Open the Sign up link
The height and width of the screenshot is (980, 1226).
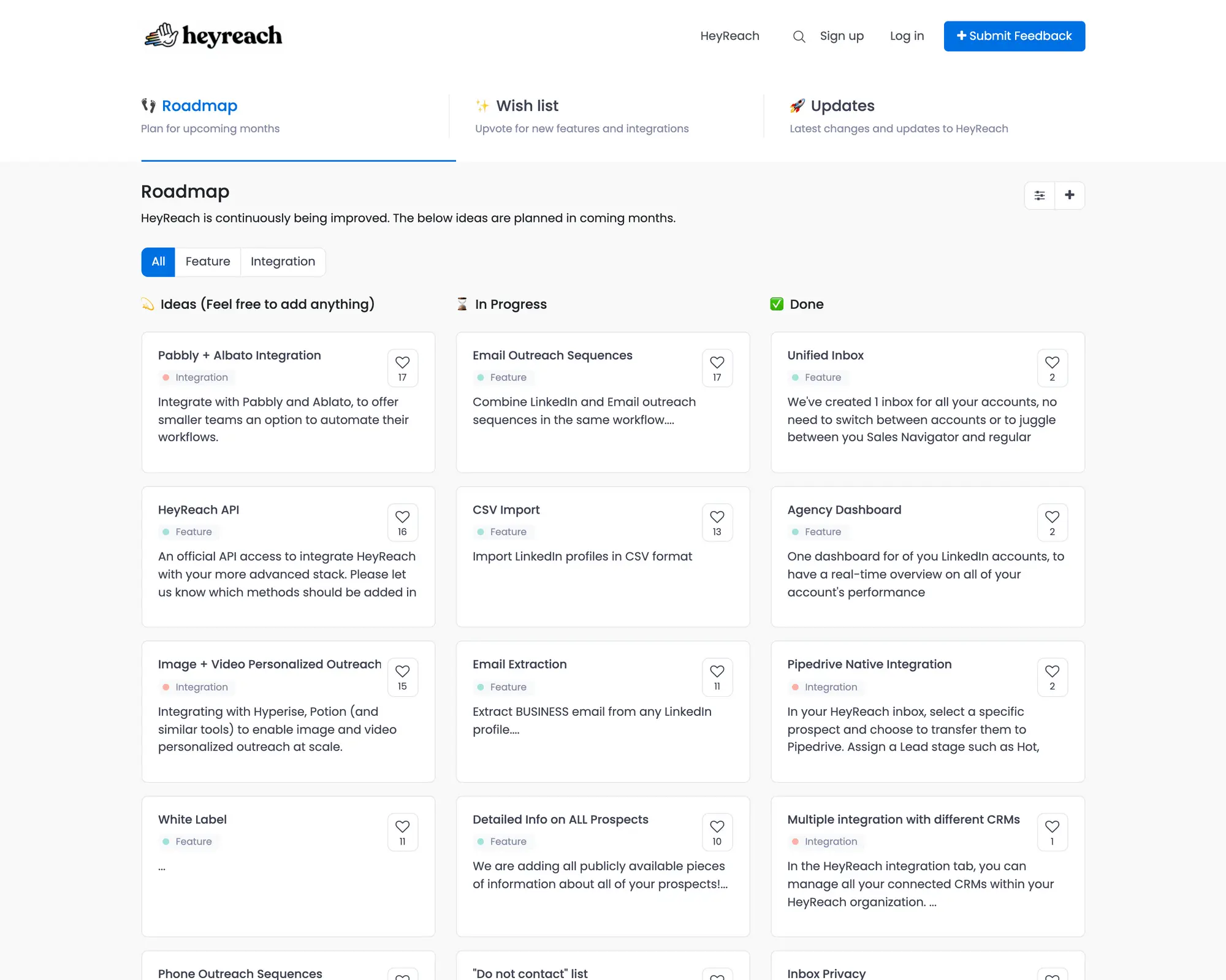842,36
